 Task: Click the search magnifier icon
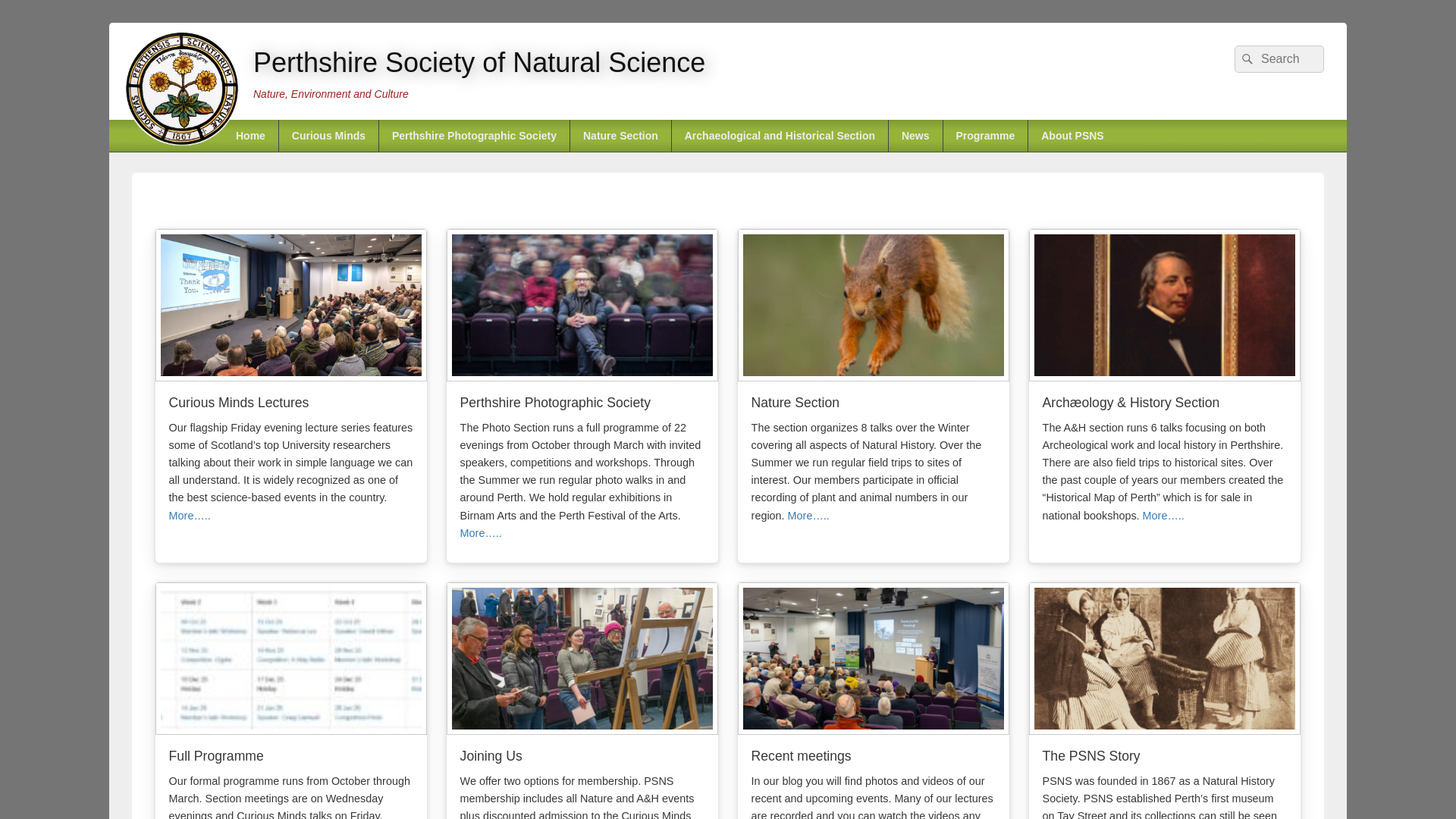click(1247, 59)
